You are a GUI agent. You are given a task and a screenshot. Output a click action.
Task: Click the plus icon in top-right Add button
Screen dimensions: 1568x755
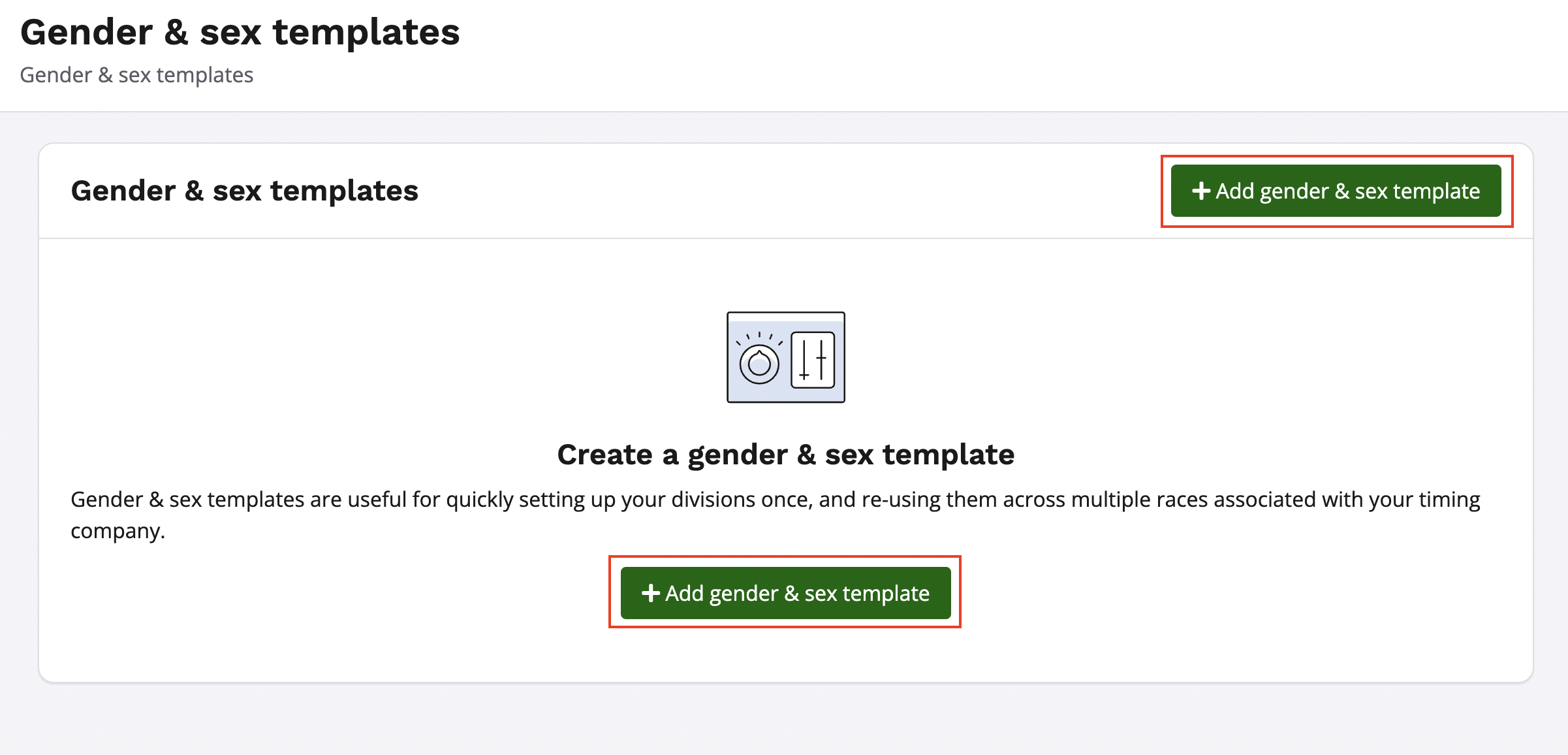click(x=1201, y=191)
